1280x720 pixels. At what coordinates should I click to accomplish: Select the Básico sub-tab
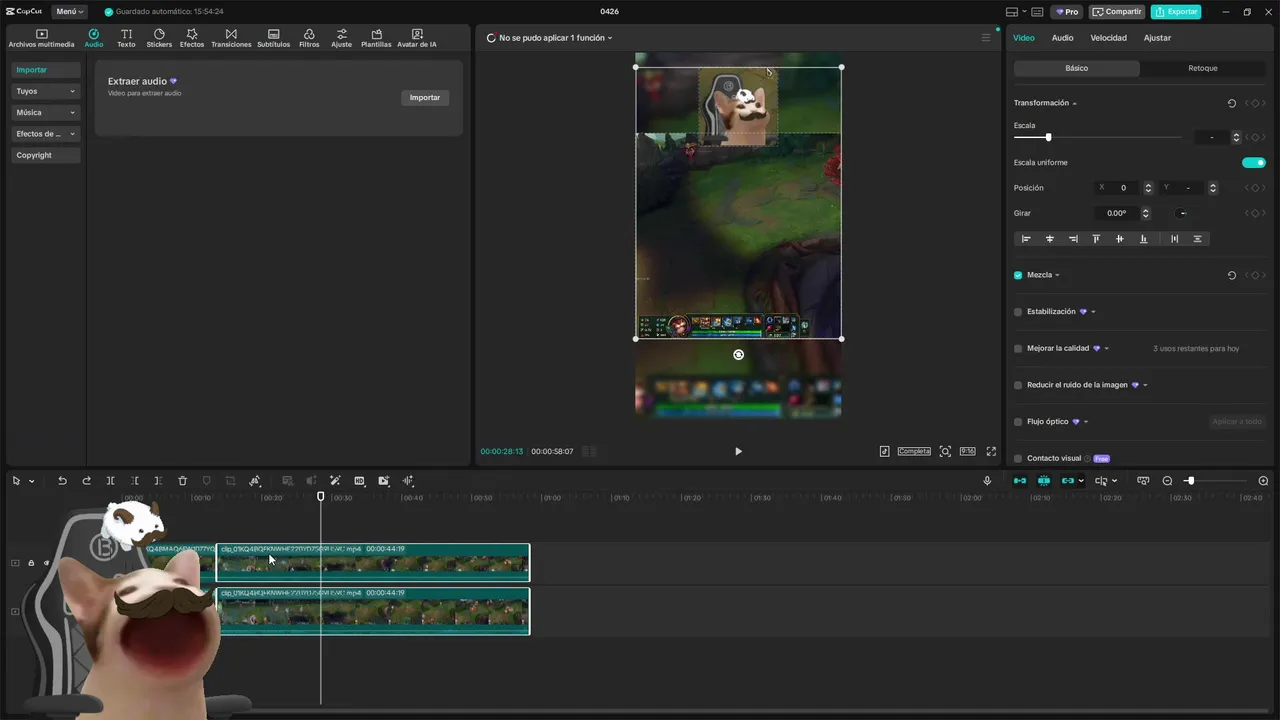click(1077, 68)
